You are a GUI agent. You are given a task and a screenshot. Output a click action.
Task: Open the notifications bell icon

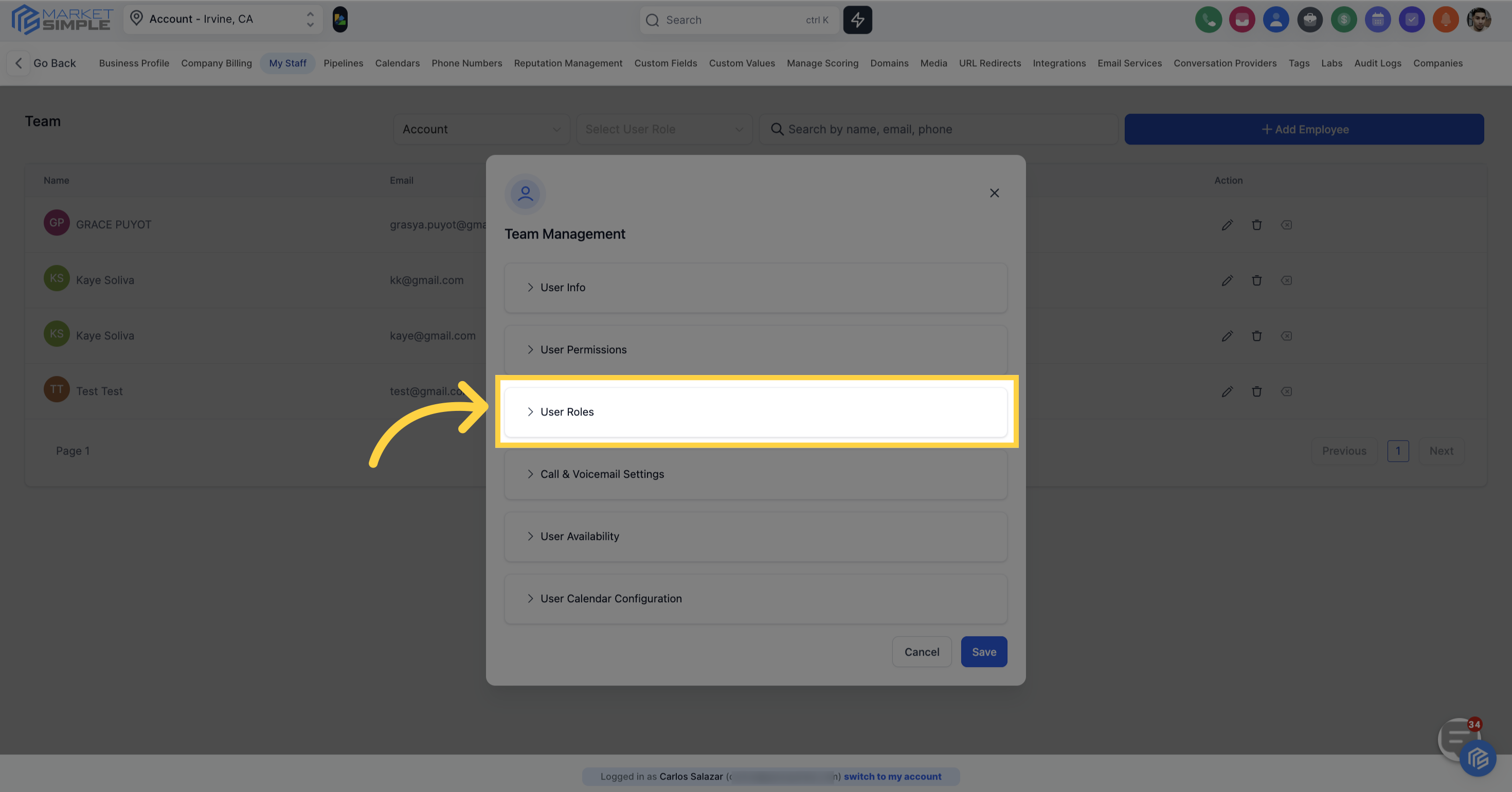click(x=1446, y=20)
